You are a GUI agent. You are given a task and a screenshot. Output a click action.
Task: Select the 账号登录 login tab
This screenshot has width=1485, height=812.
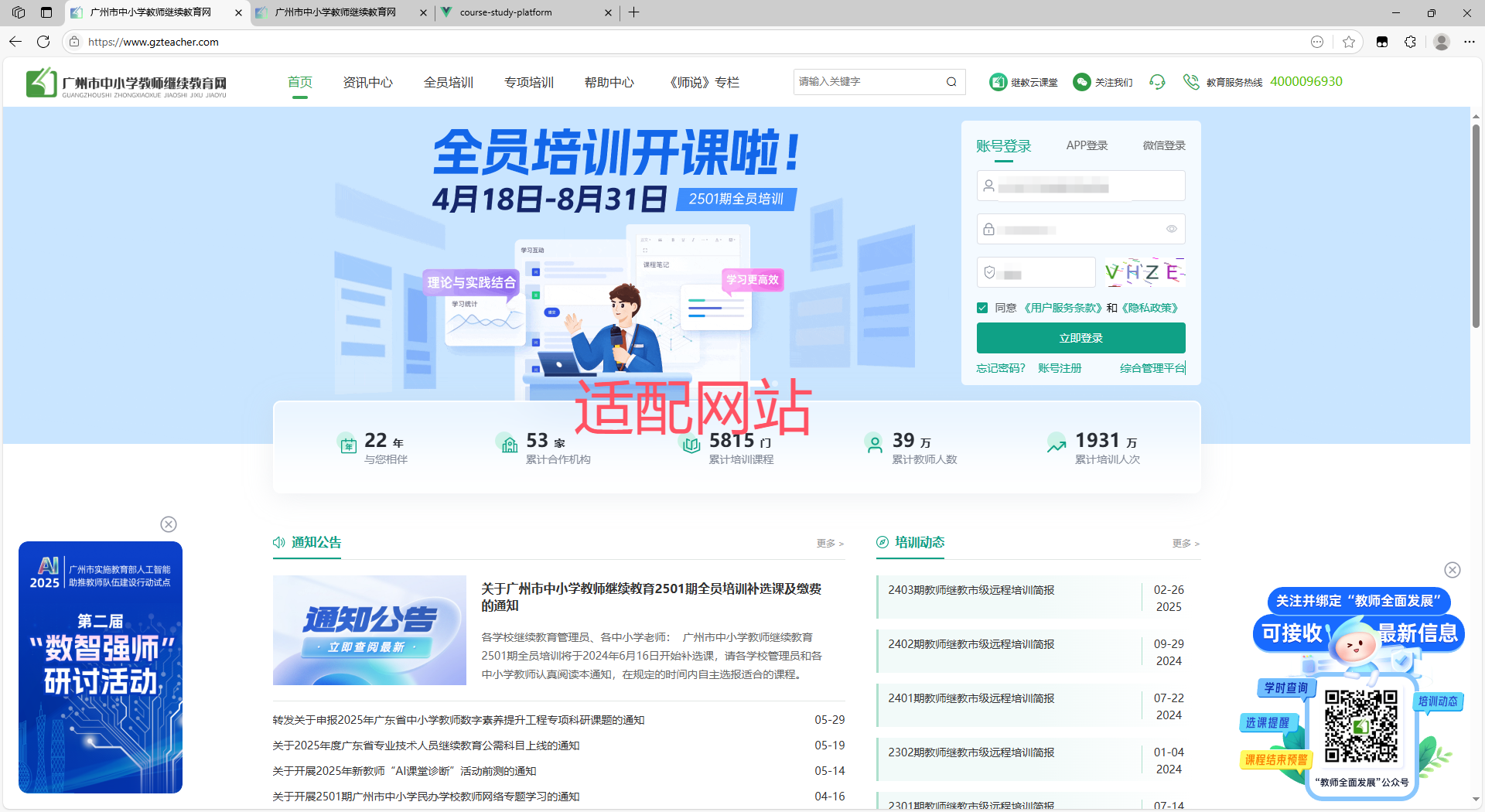pos(1003,146)
